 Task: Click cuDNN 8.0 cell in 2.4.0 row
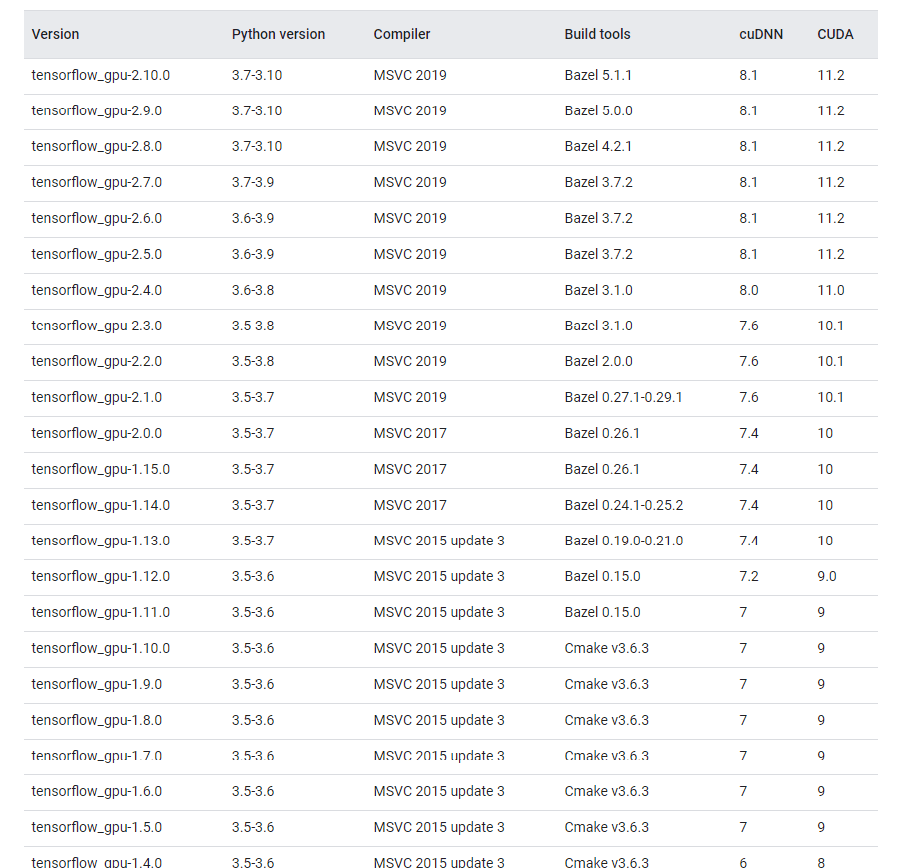pyautogui.click(x=748, y=290)
